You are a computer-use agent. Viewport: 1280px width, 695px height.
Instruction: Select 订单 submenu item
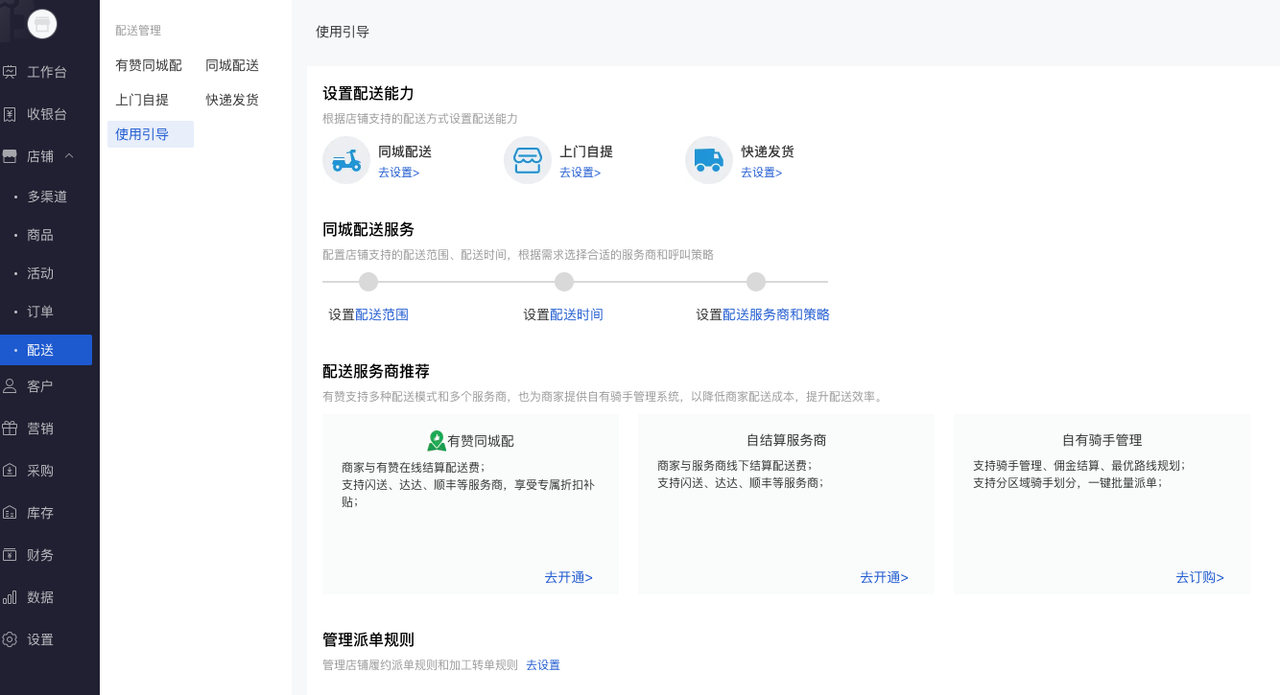point(40,312)
